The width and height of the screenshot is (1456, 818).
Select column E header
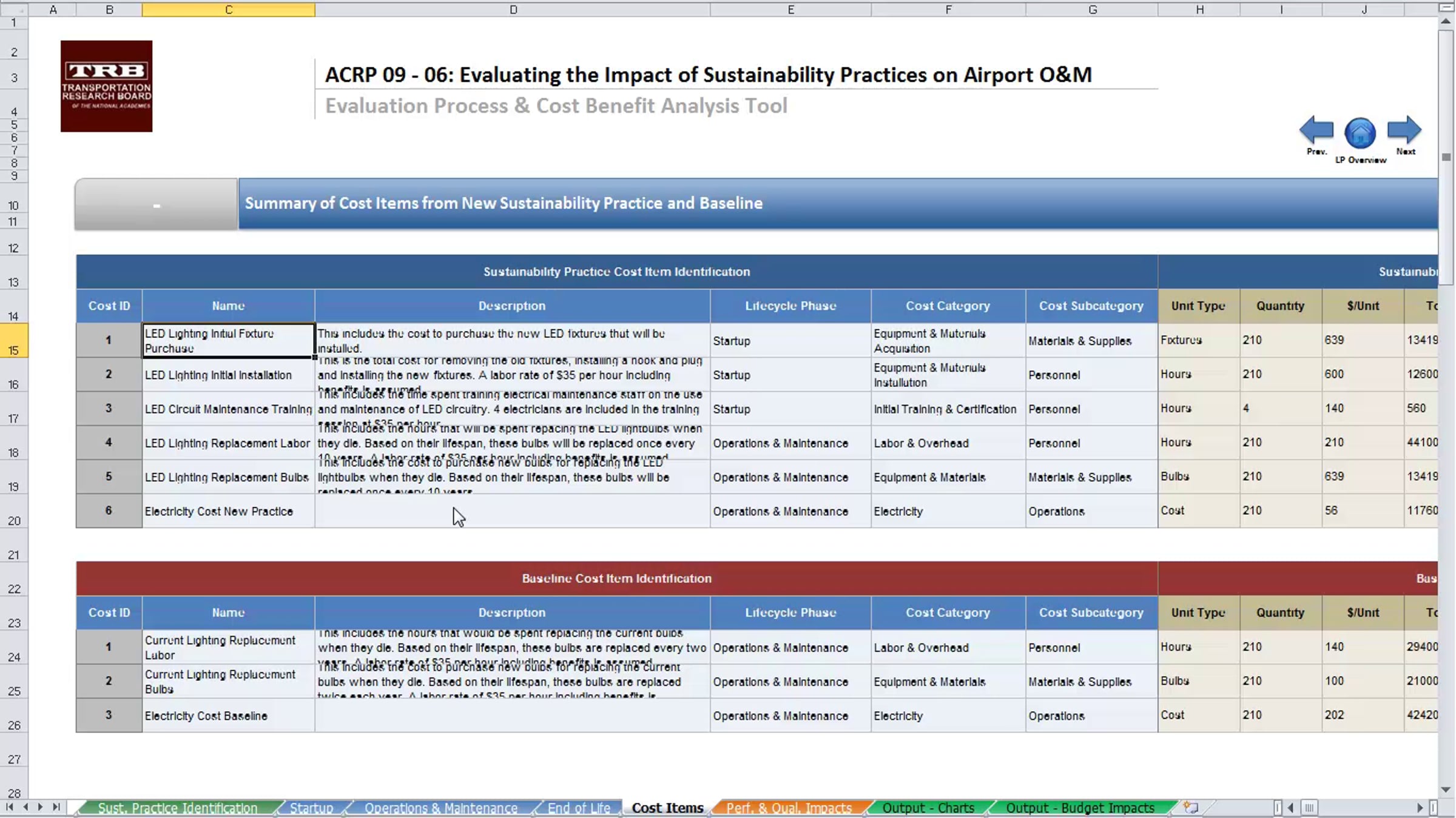[x=790, y=9]
